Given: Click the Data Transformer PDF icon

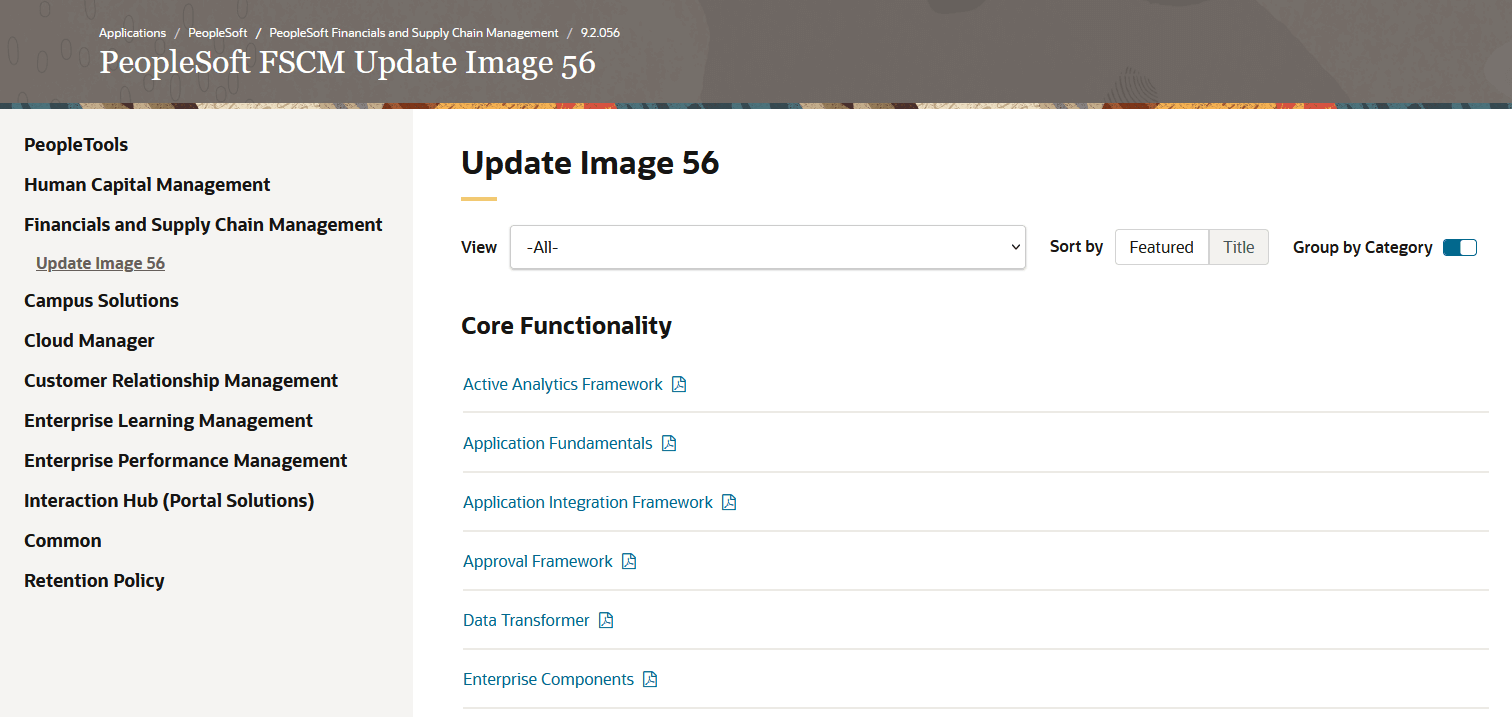Looking at the screenshot, I should pos(606,620).
